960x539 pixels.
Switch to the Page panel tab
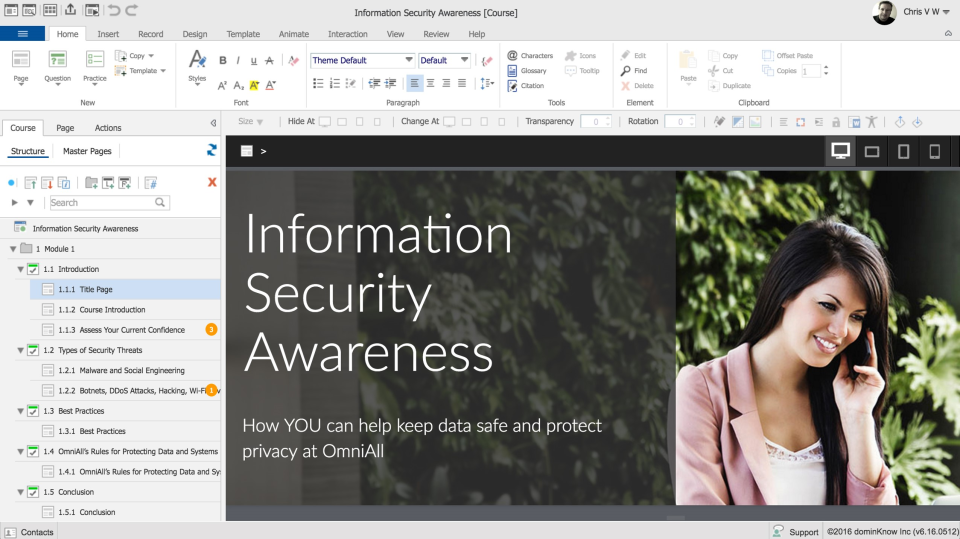(x=65, y=128)
